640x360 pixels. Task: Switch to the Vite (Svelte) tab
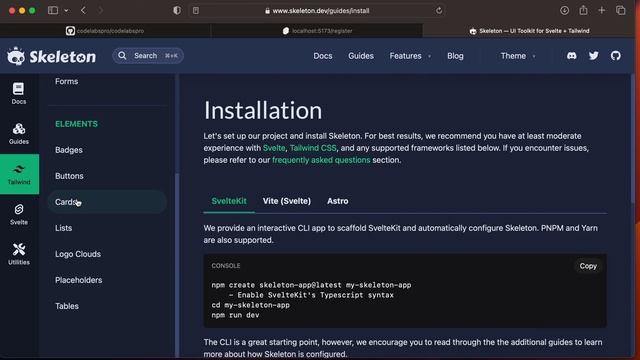(287, 201)
